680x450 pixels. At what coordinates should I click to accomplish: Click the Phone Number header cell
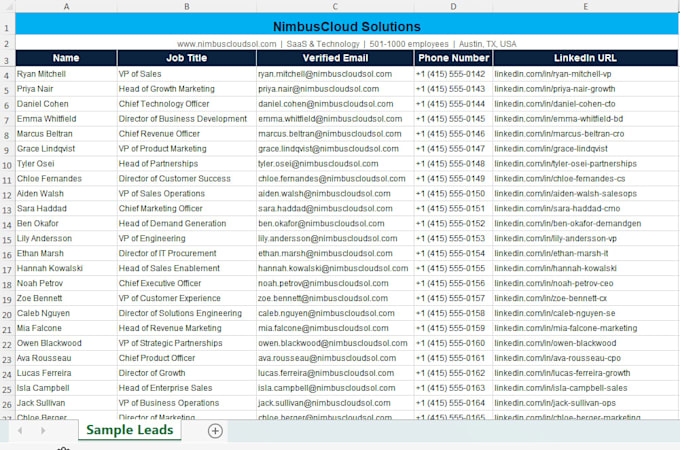(x=453, y=58)
